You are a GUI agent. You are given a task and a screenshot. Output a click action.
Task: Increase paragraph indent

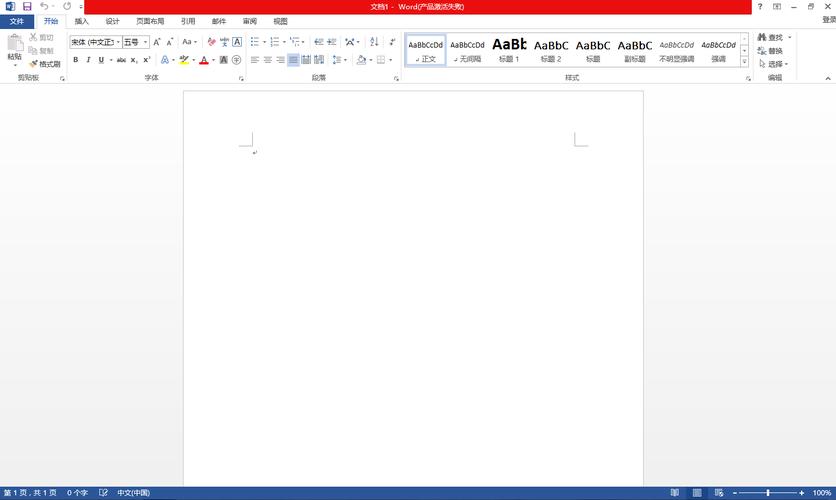[x=332, y=42]
